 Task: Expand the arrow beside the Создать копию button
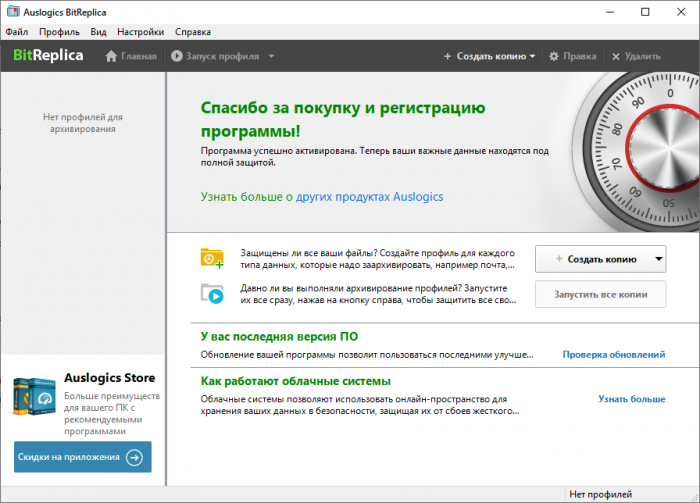tap(658, 259)
